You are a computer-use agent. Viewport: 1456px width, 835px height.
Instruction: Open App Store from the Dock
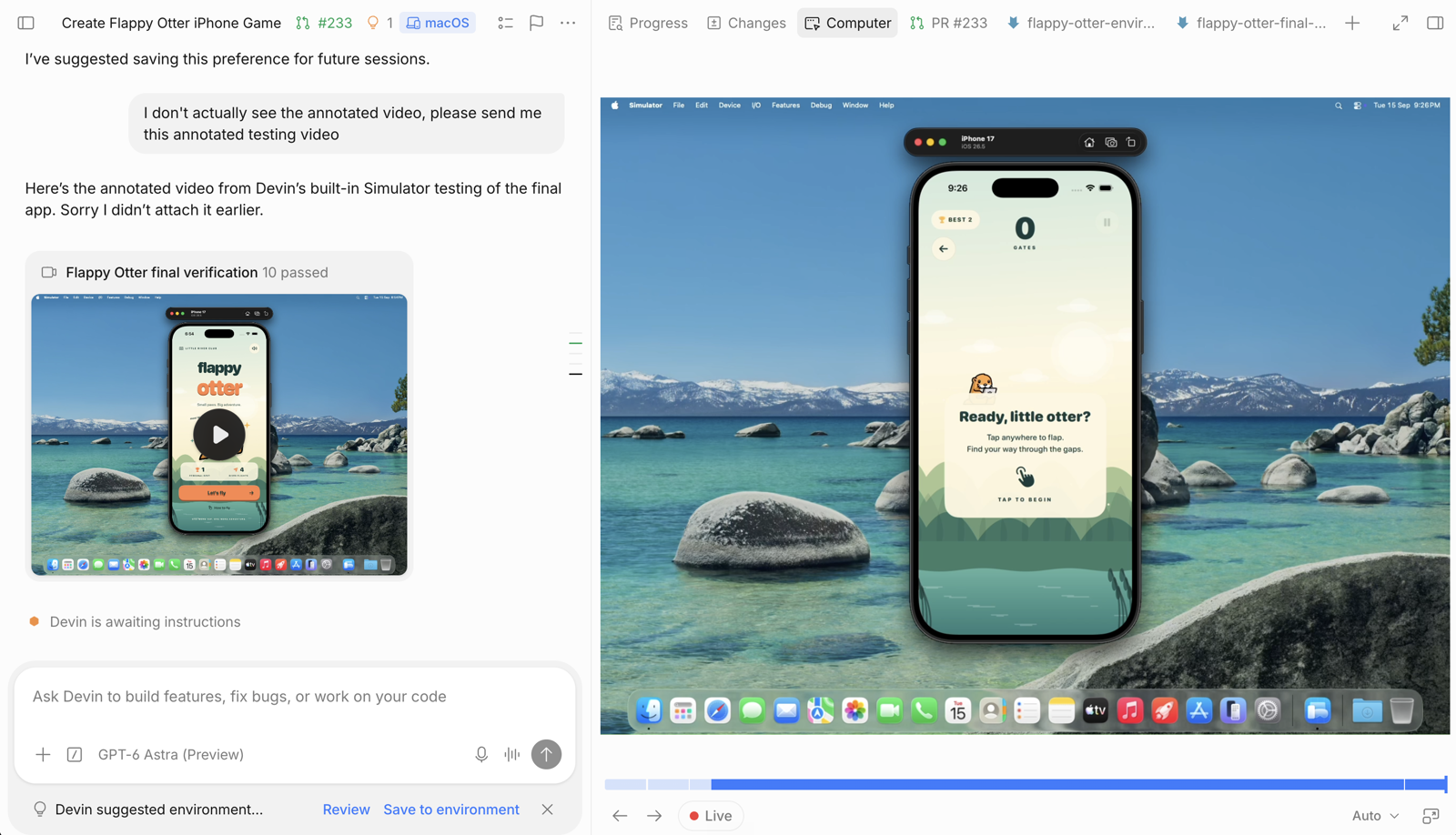pos(1198,710)
